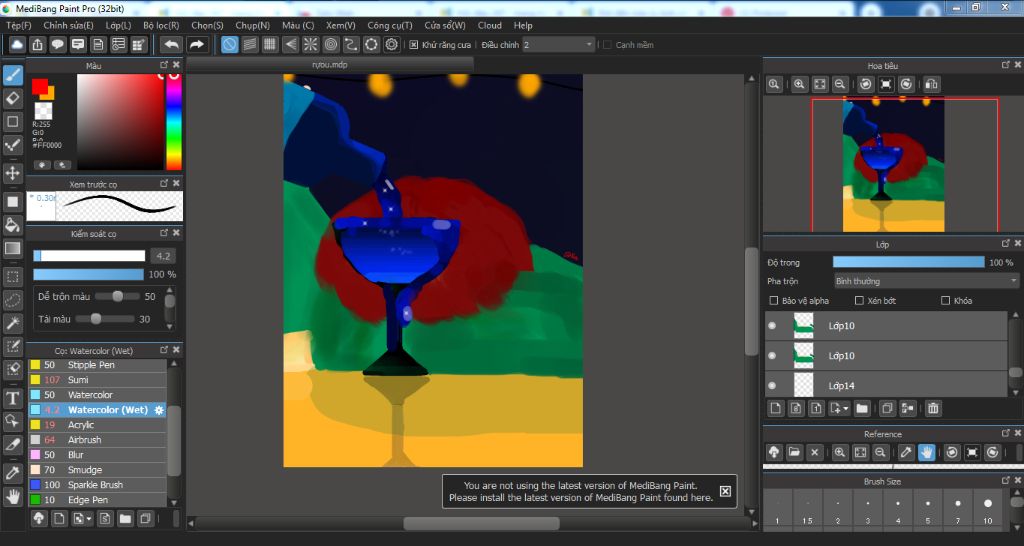The width and height of the screenshot is (1024, 546).
Task: Enable the Bảo vệ alpha checkbox
Action: pyautogui.click(x=773, y=300)
